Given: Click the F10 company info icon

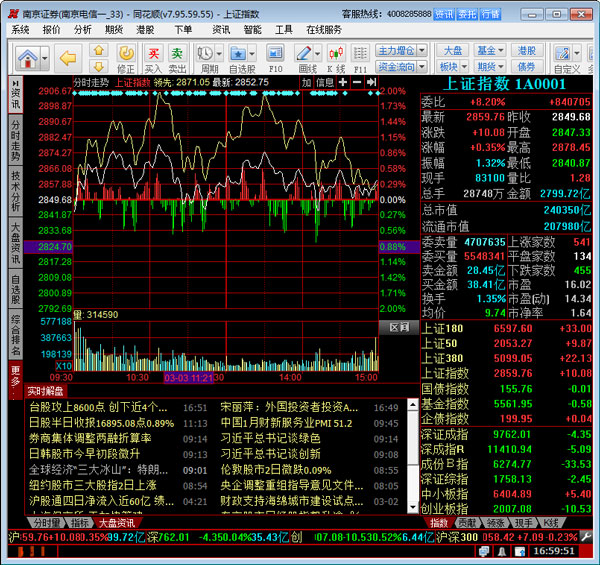Looking at the screenshot, I should tap(275, 53).
